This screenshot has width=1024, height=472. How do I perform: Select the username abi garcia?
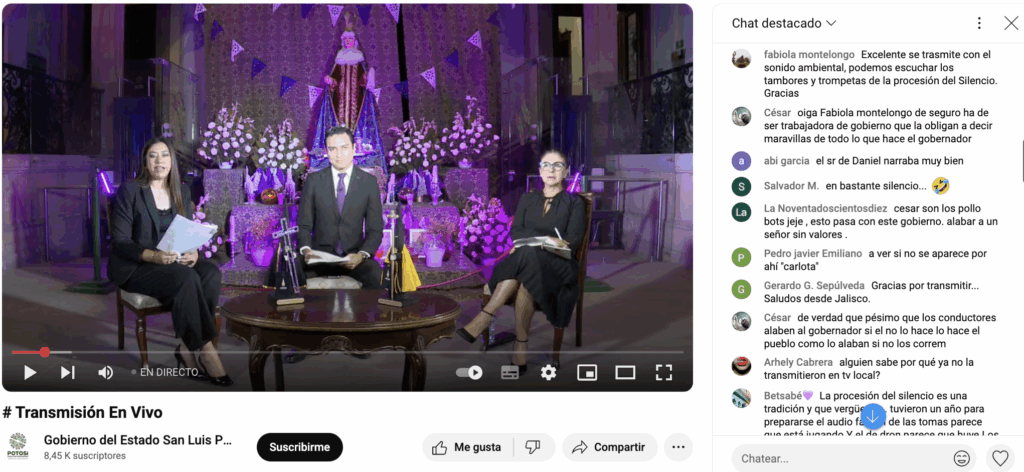click(787, 161)
